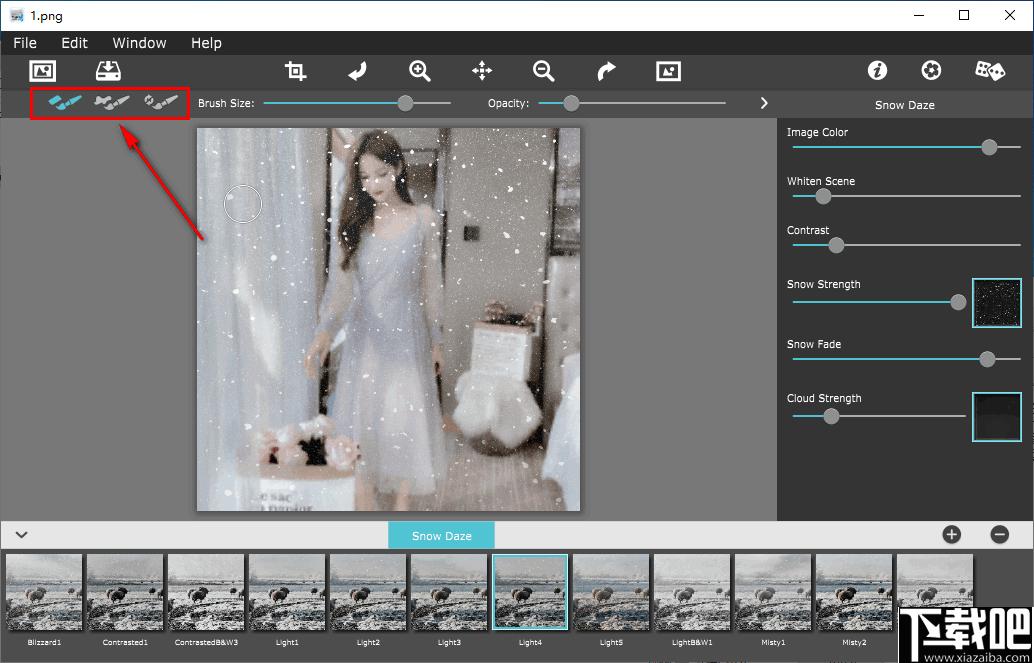Collapse the side panel with right chevron
Image resolution: width=1034 pixels, height=663 pixels.
(764, 103)
